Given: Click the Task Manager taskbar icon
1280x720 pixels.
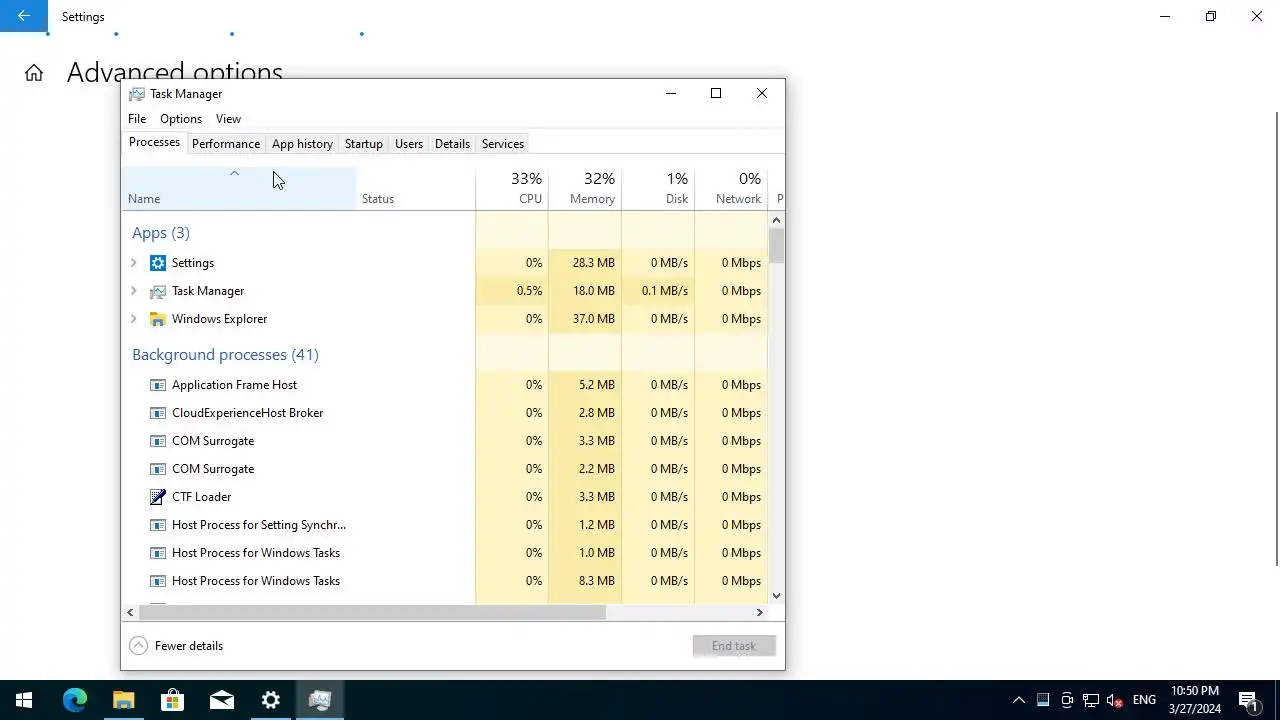Looking at the screenshot, I should click(x=320, y=700).
